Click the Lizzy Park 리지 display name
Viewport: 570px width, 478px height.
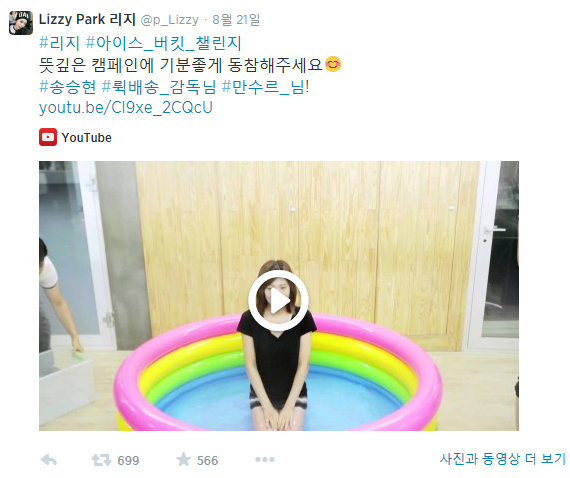[87, 19]
